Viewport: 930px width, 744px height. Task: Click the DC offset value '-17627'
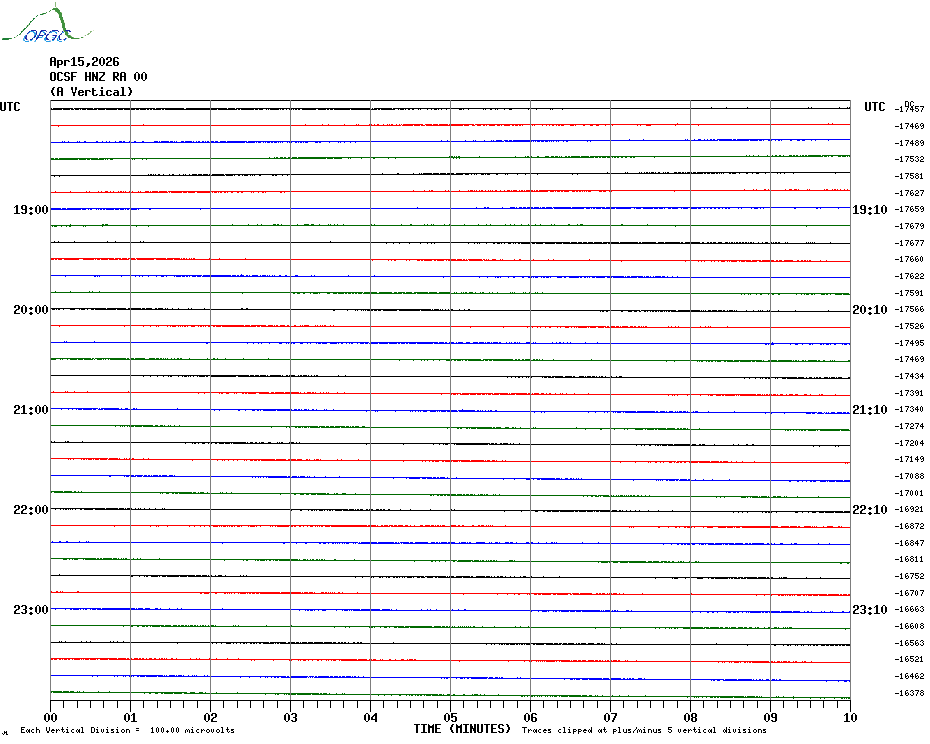click(910, 193)
